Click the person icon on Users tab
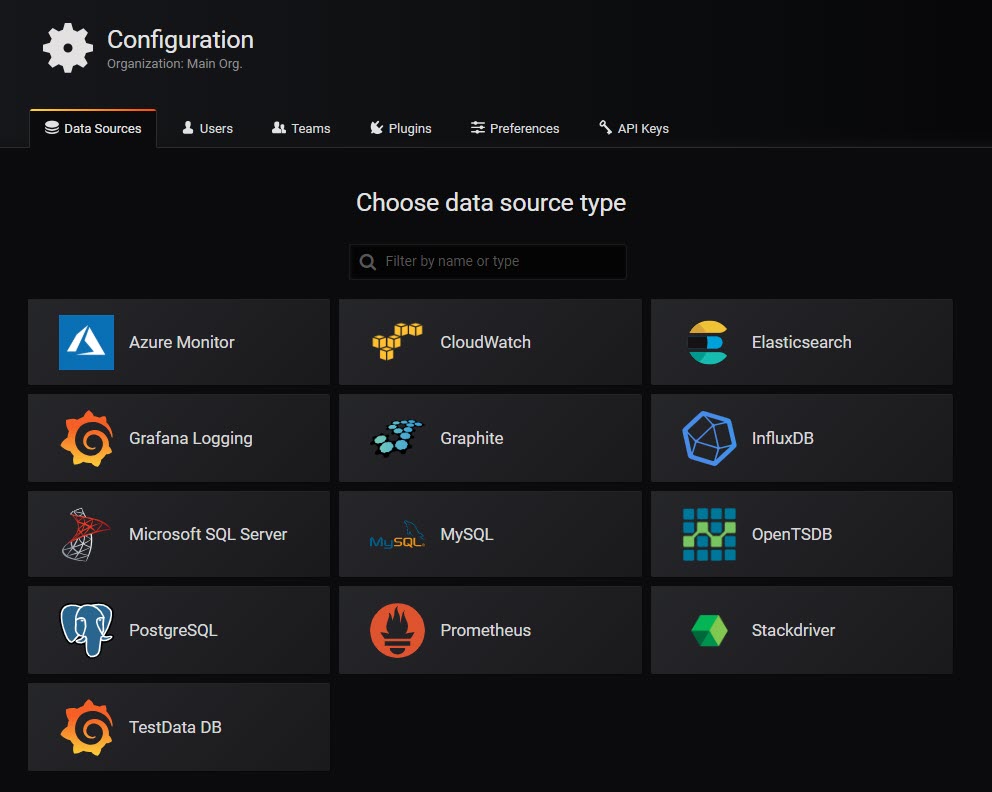 click(x=188, y=128)
